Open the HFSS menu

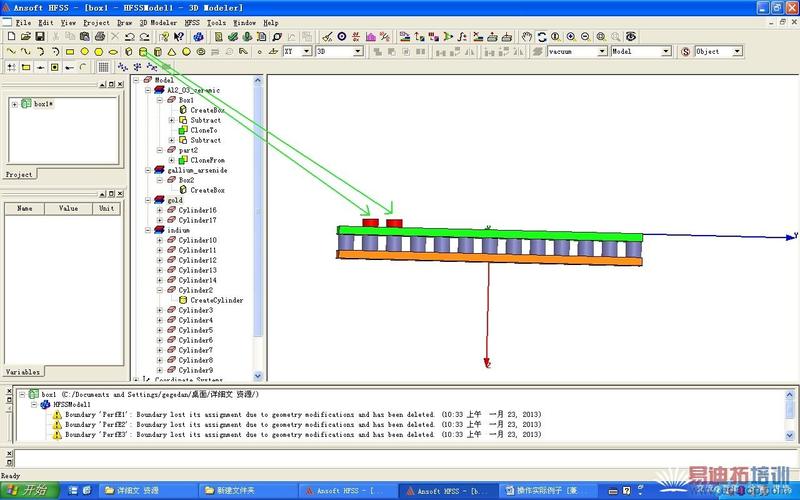[x=192, y=23]
